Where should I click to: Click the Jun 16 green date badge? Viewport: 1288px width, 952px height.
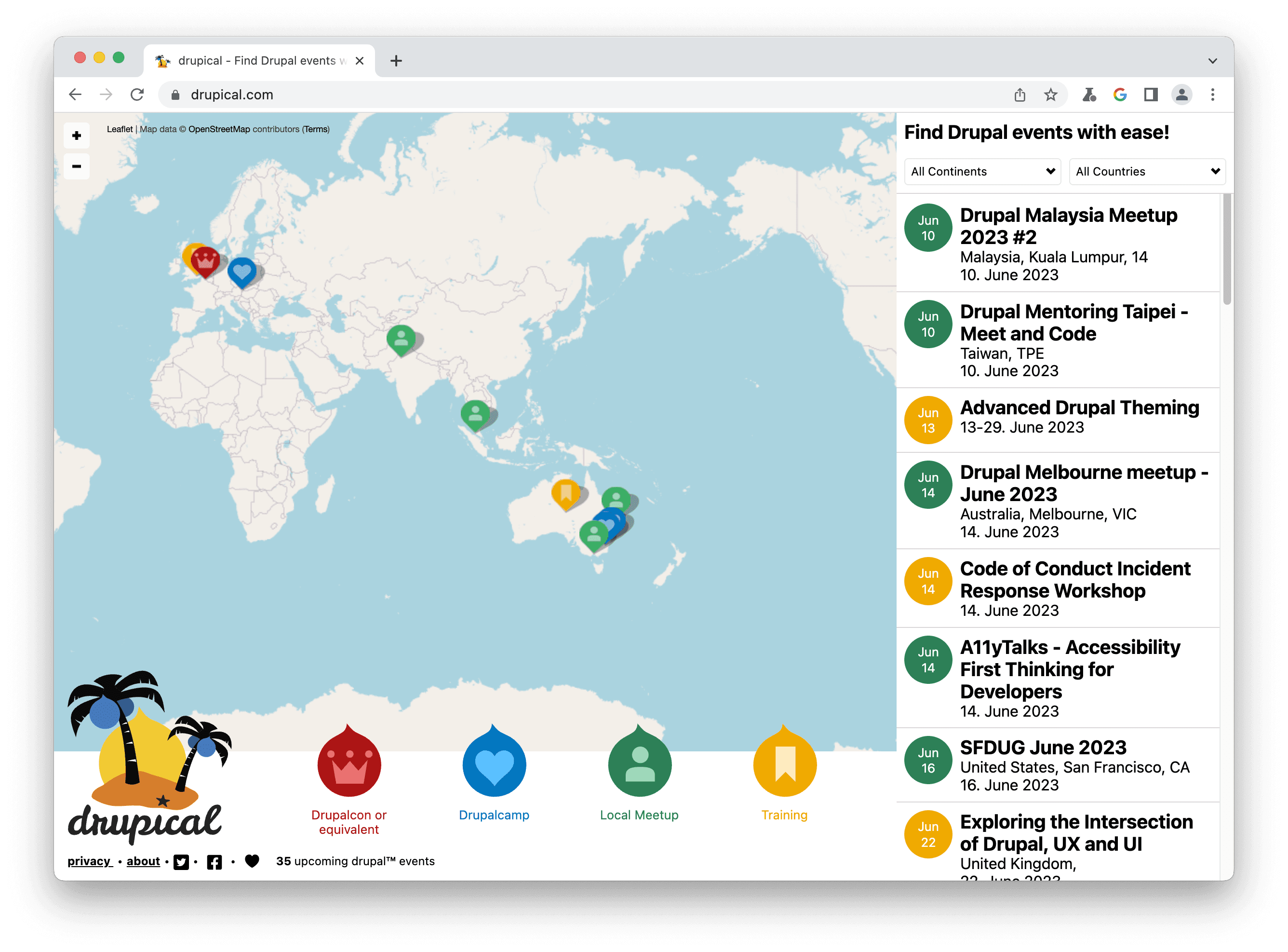click(928, 761)
